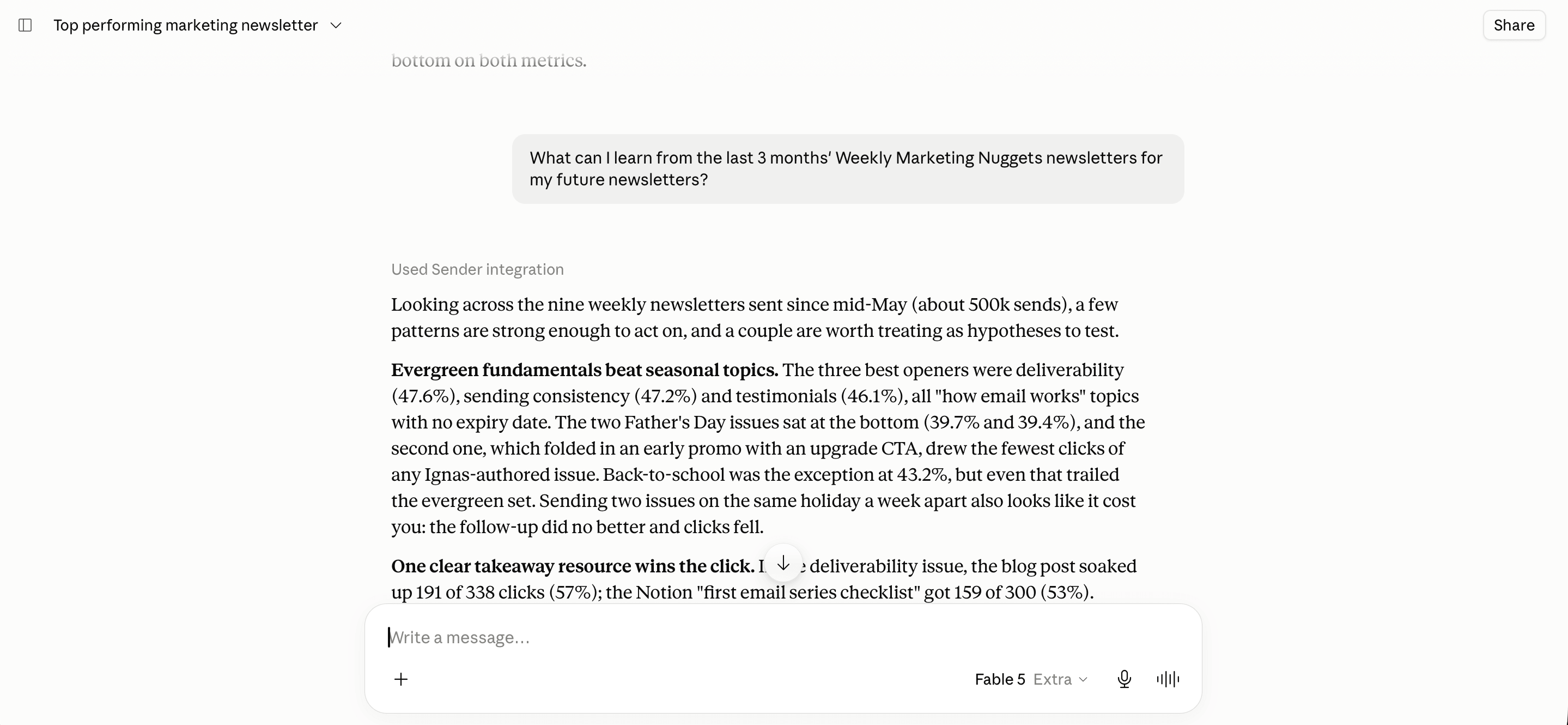Open the Fable 5 Extra model selector

[x=1031, y=679]
